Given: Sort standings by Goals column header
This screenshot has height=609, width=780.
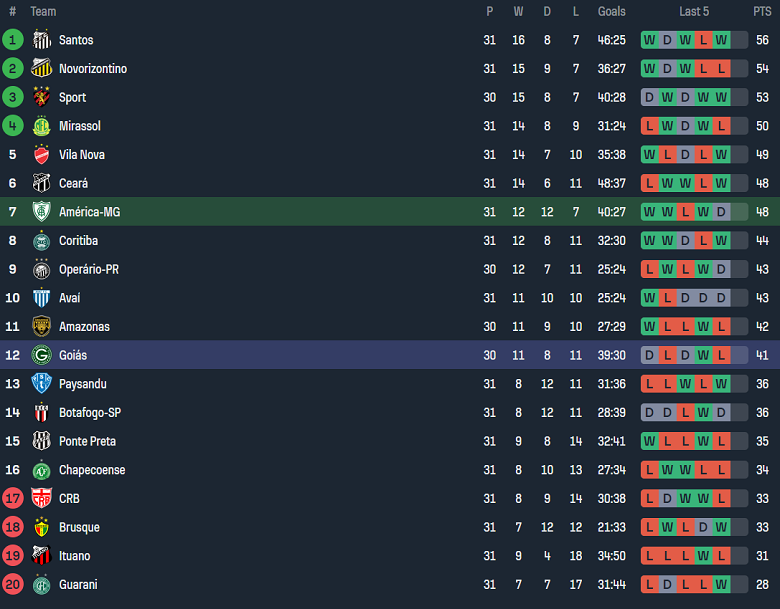Looking at the screenshot, I should pyautogui.click(x=611, y=12).
